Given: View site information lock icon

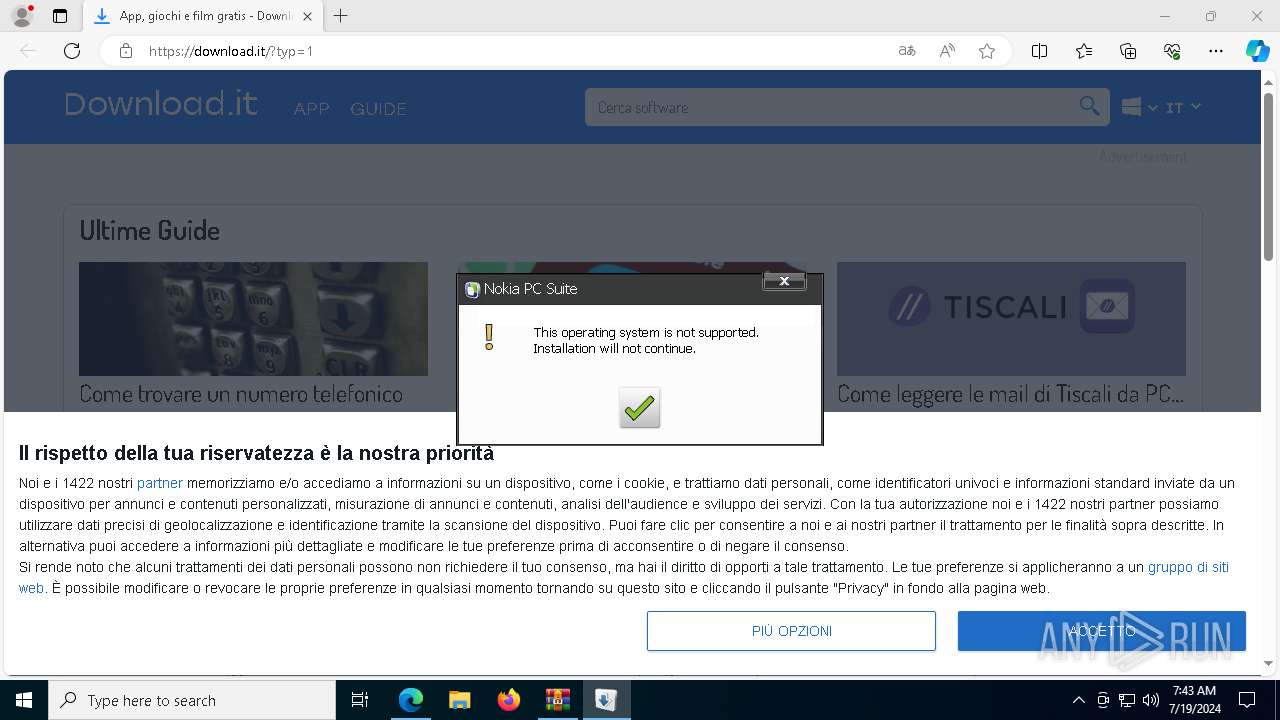Looking at the screenshot, I should pos(126,51).
